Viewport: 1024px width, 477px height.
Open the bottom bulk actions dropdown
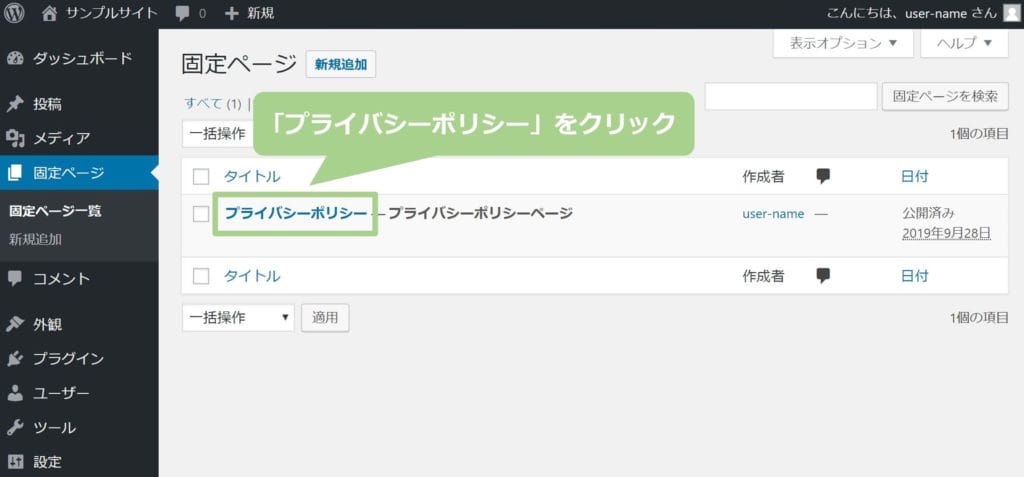pos(238,318)
